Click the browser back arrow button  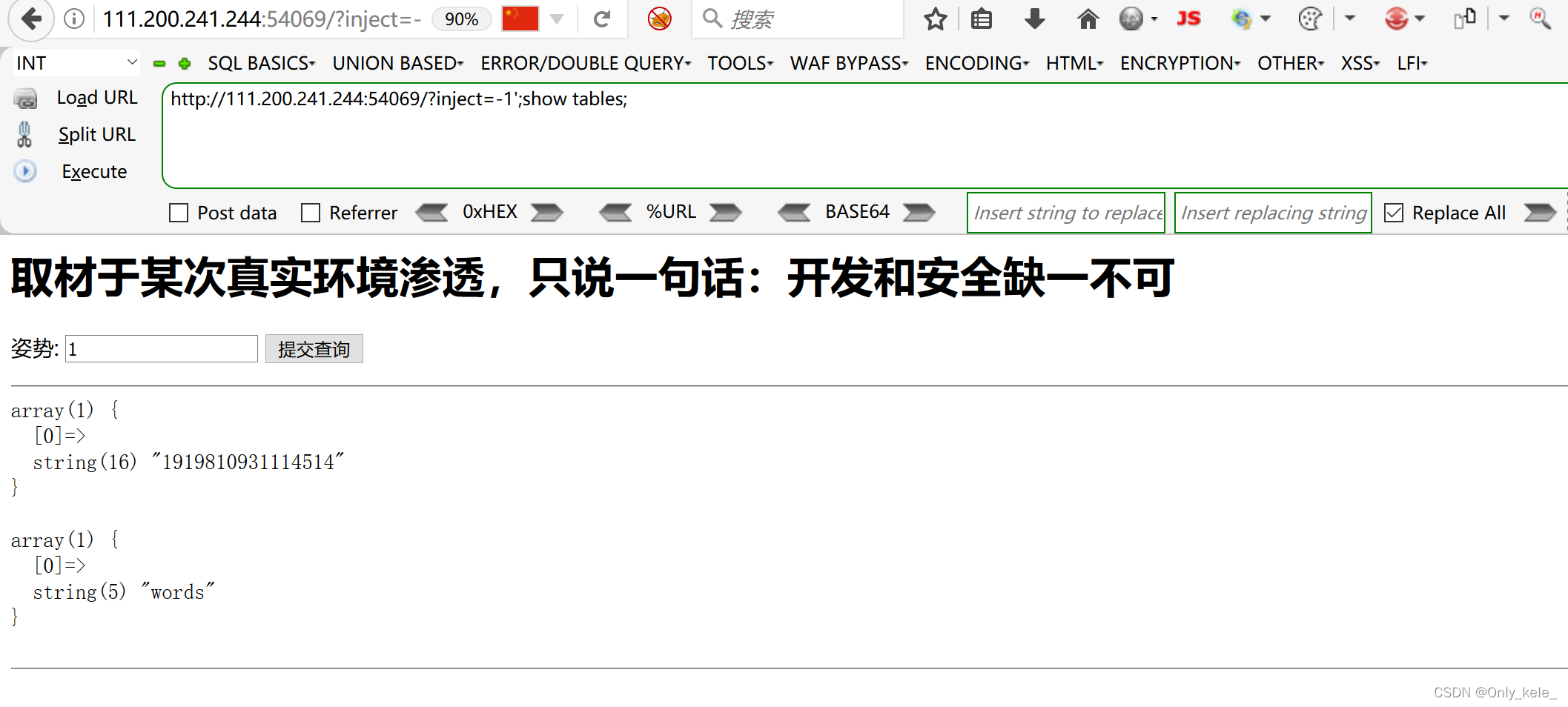[x=31, y=19]
